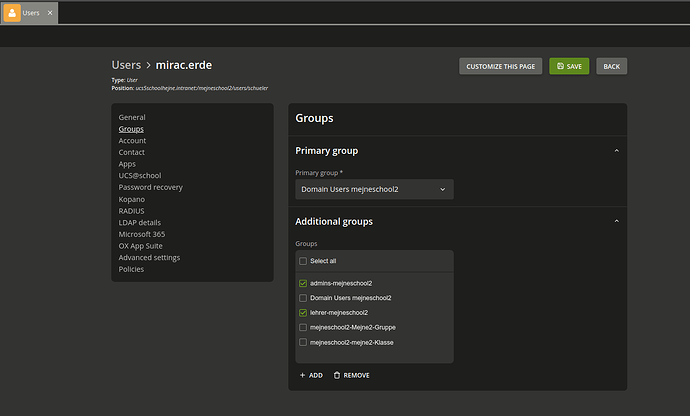Toggle the Select all checkbox
690x416 pixels.
tap(303, 261)
